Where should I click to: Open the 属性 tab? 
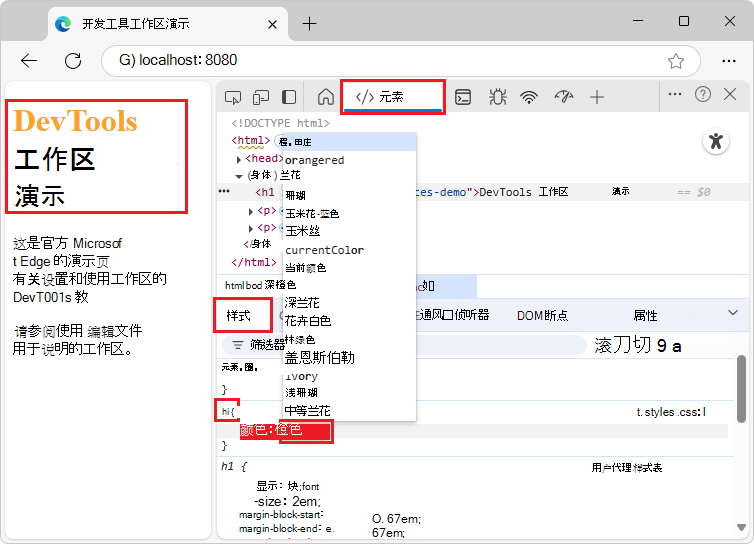pyautogui.click(x=645, y=316)
